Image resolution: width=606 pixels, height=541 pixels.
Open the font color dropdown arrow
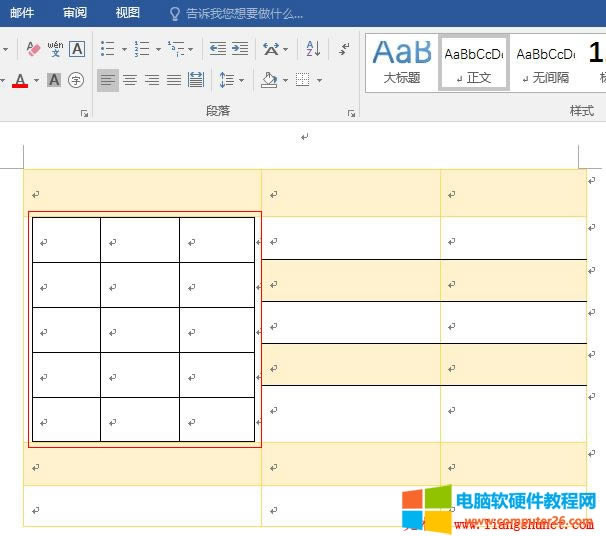click(36, 80)
